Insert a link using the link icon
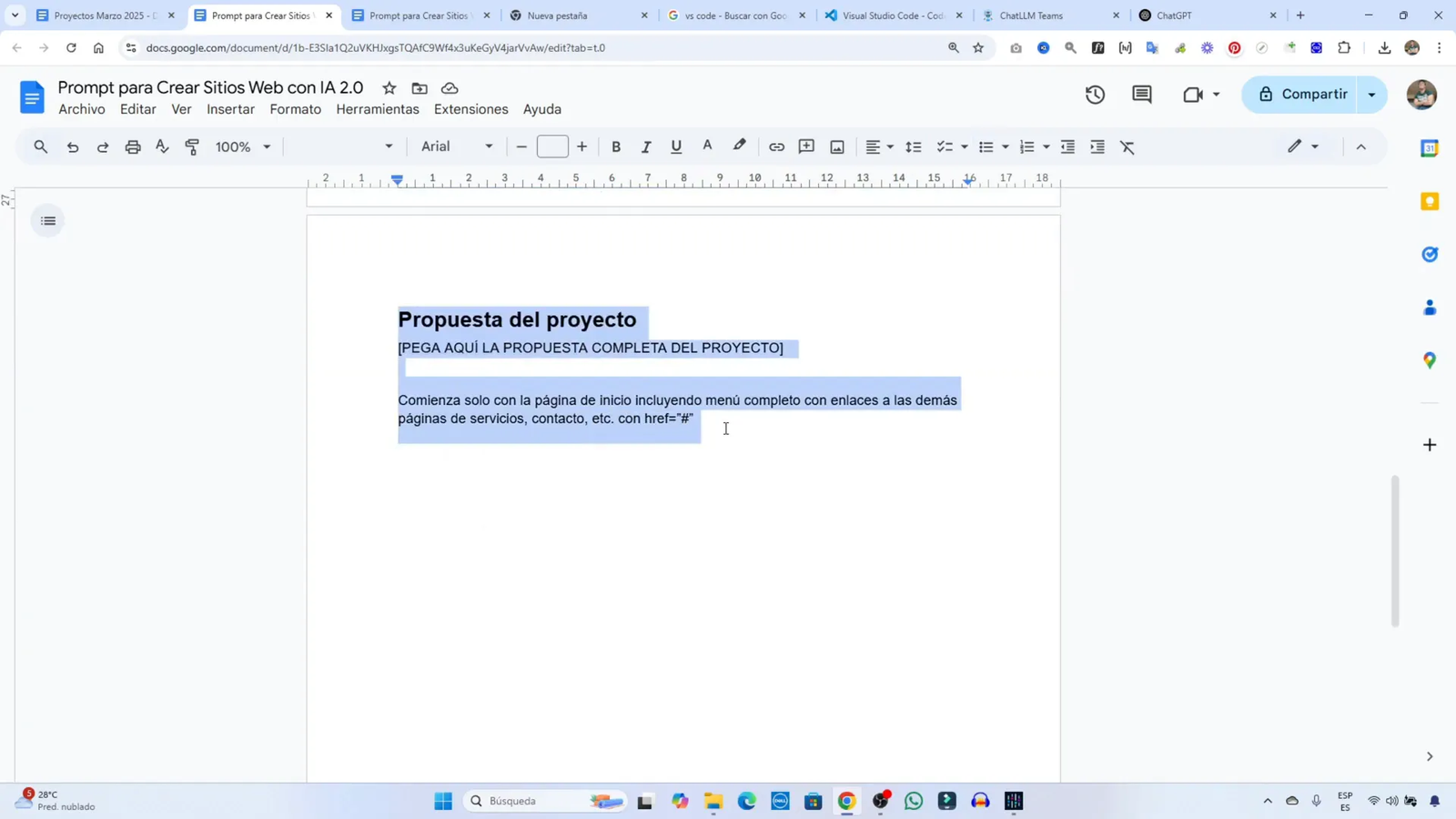Viewport: 1456px width, 819px height. 775,147
